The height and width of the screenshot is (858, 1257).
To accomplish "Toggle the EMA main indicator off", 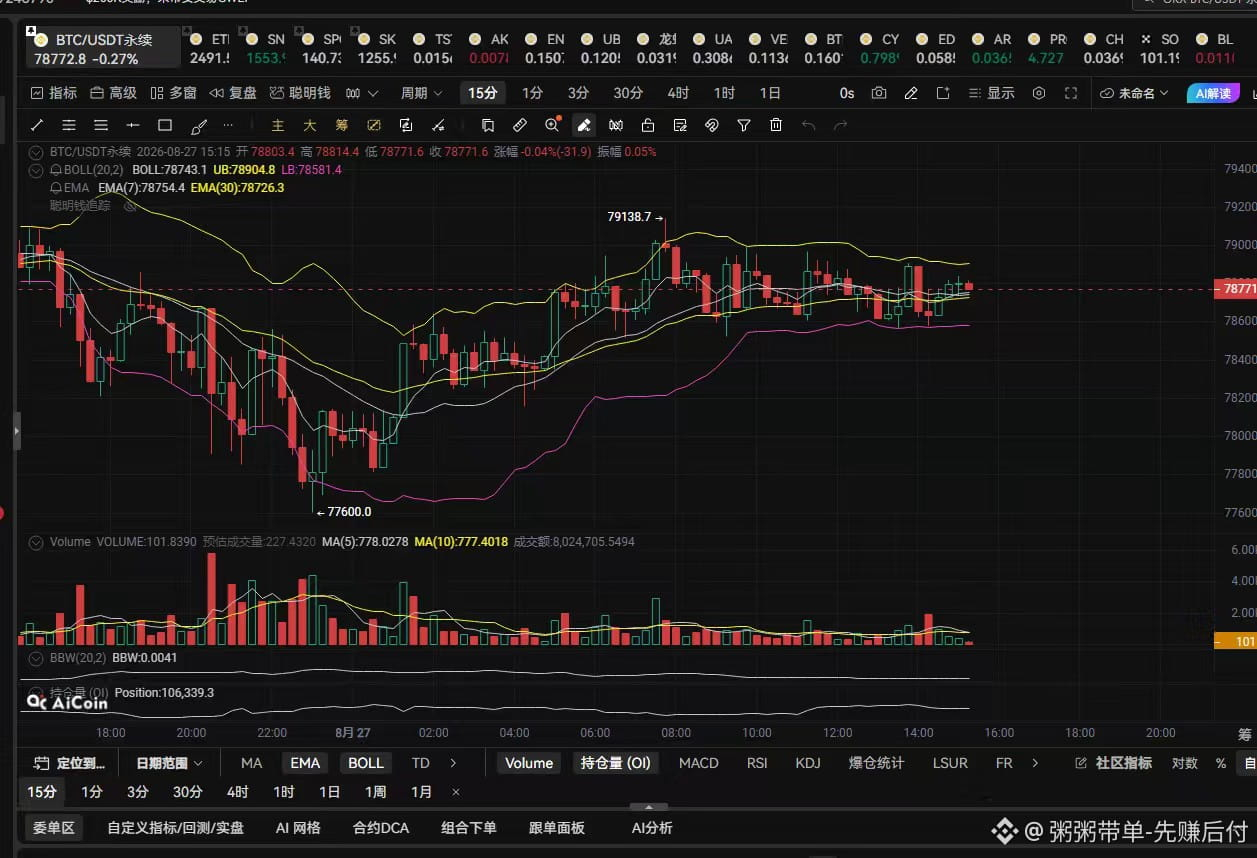I will point(305,763).
